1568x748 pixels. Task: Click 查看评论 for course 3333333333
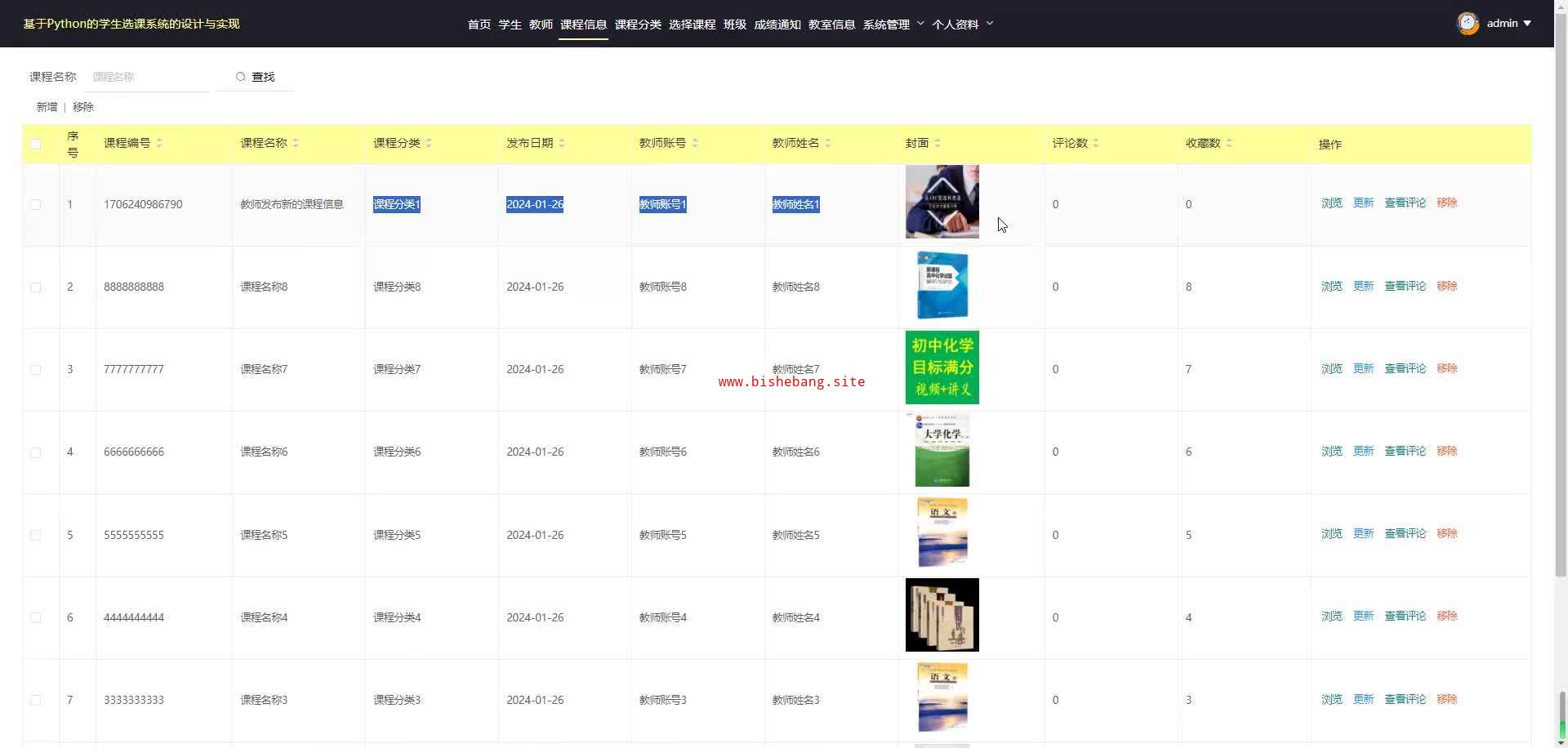coord(1405,699)
